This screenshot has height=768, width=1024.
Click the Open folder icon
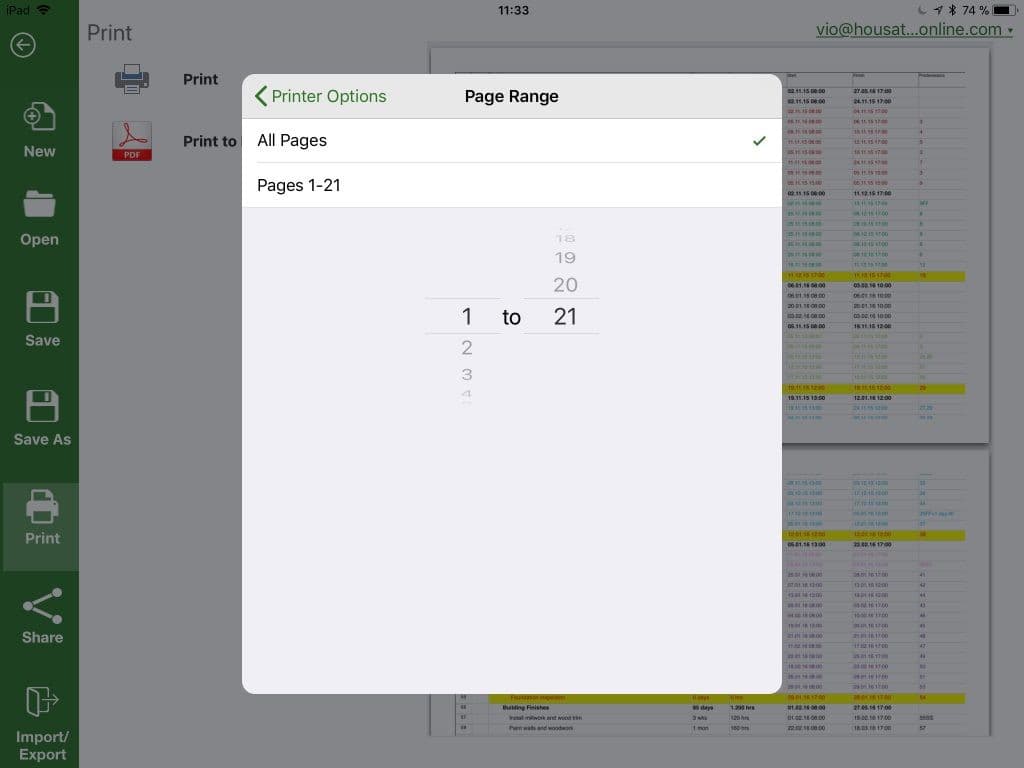[40, 205]
